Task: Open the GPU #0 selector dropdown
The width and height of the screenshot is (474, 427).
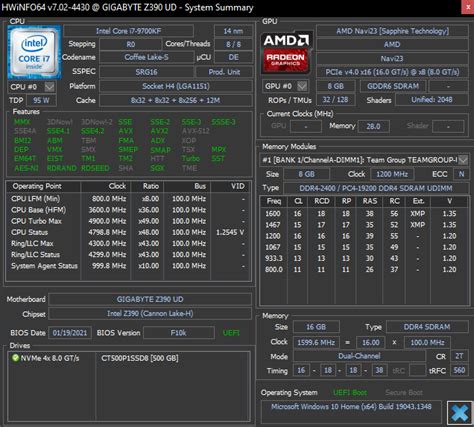Action: (x=302, y=86)
